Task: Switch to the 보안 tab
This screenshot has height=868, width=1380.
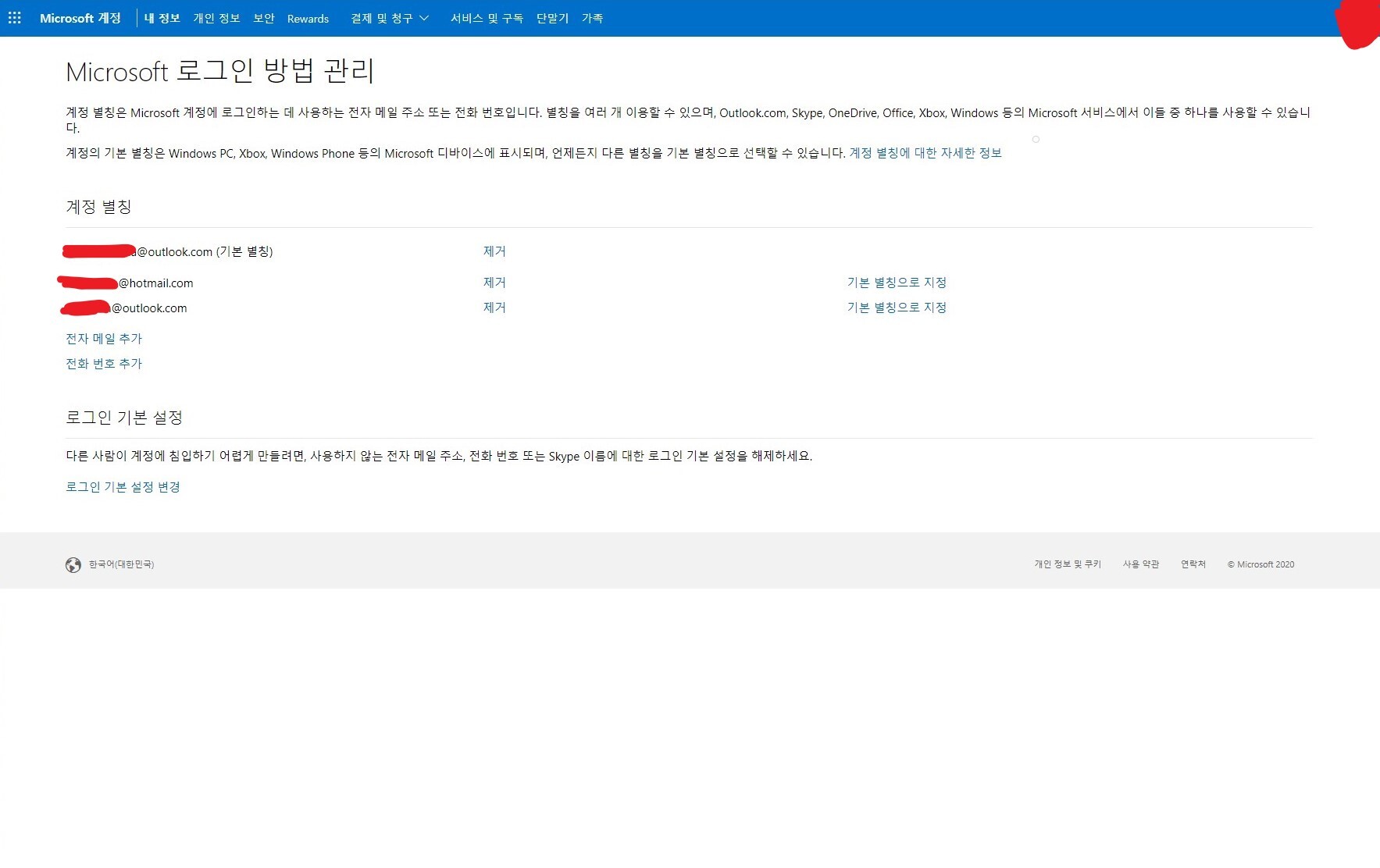Action: point(264,18)
